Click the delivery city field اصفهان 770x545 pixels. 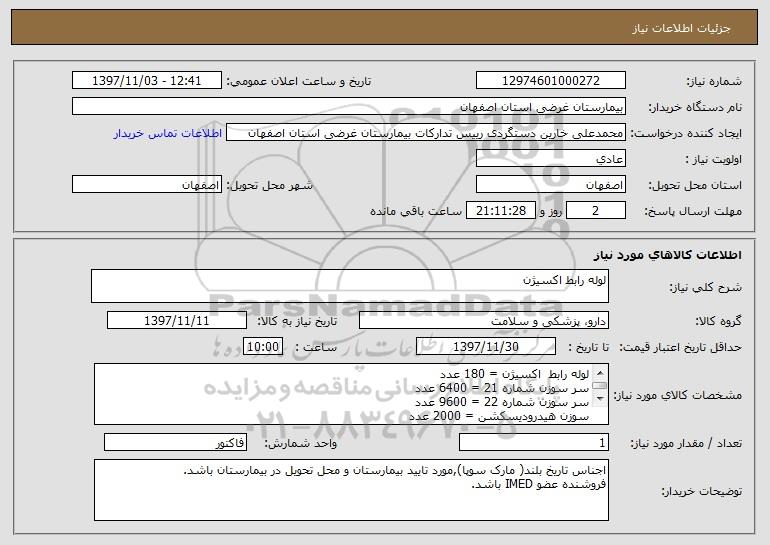[147, 185]
